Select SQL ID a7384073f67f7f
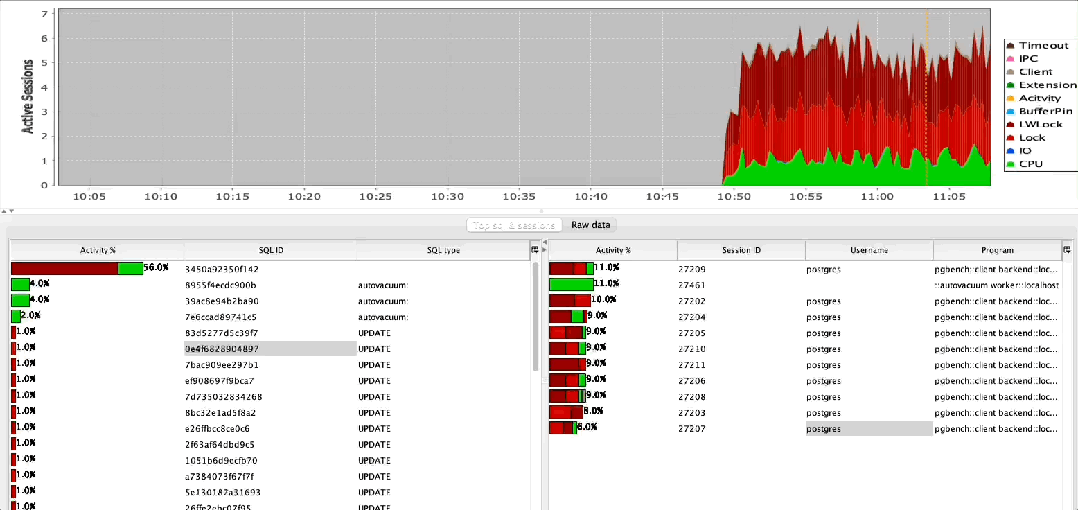1078x510 pixels. [219, 476]
